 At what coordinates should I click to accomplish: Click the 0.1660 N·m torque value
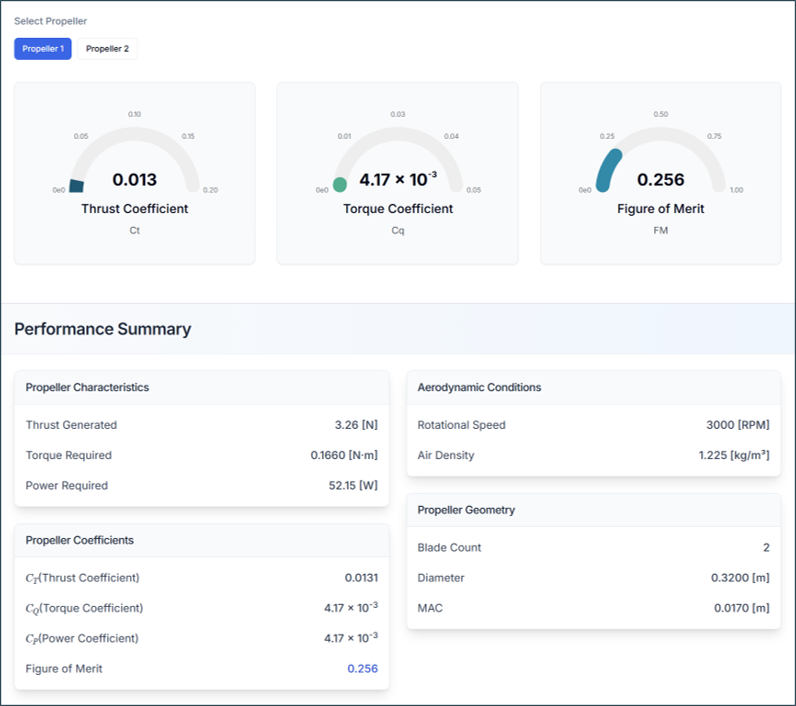click(x=344, y=455)
